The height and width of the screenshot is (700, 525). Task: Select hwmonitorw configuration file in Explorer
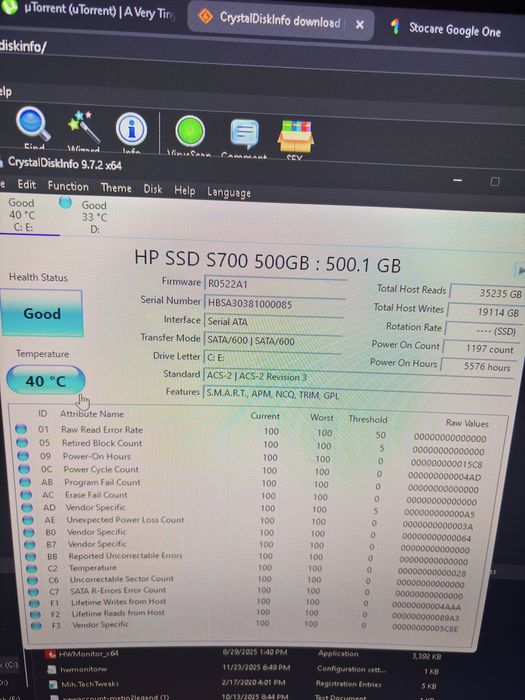click(x=83, y=669)
